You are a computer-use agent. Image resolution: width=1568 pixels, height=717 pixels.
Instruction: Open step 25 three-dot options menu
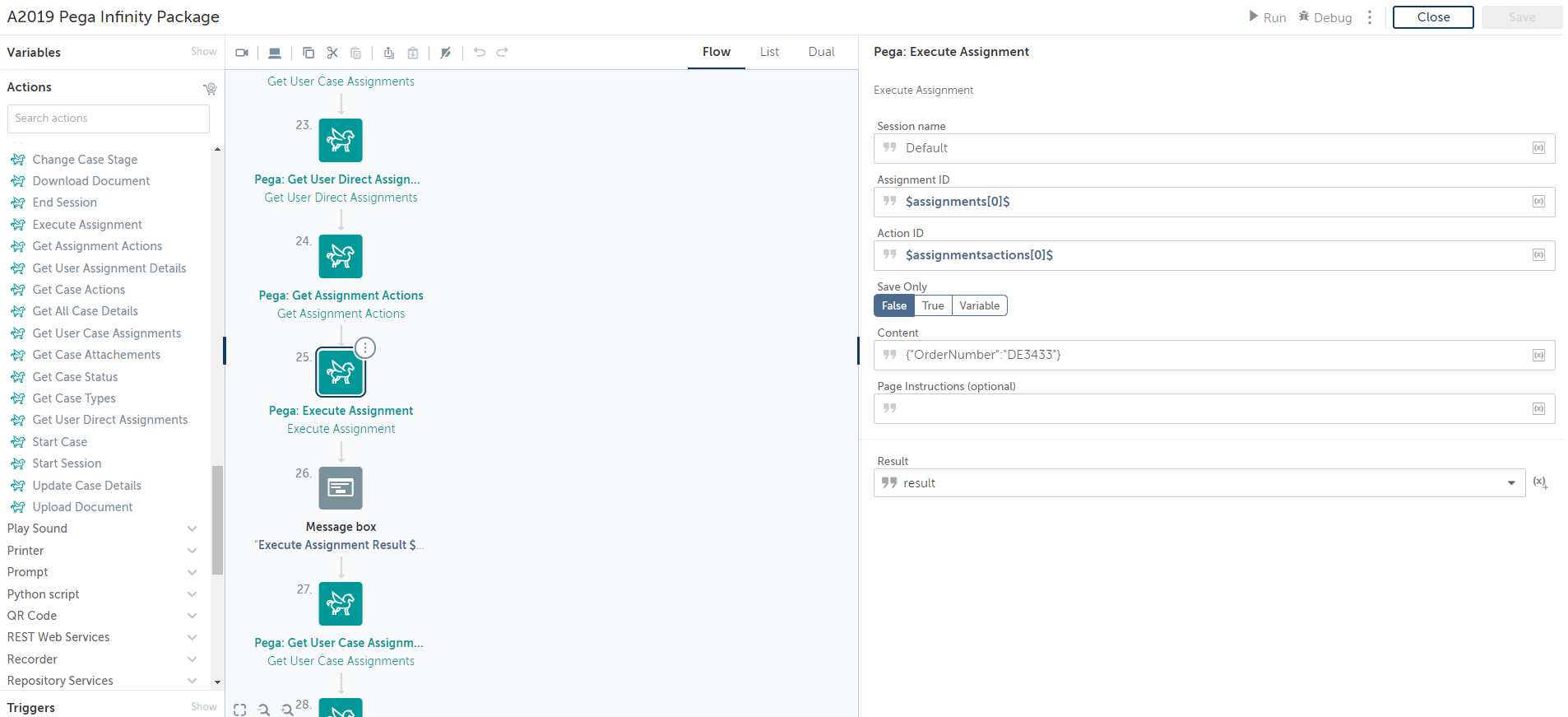pos(365,348)
